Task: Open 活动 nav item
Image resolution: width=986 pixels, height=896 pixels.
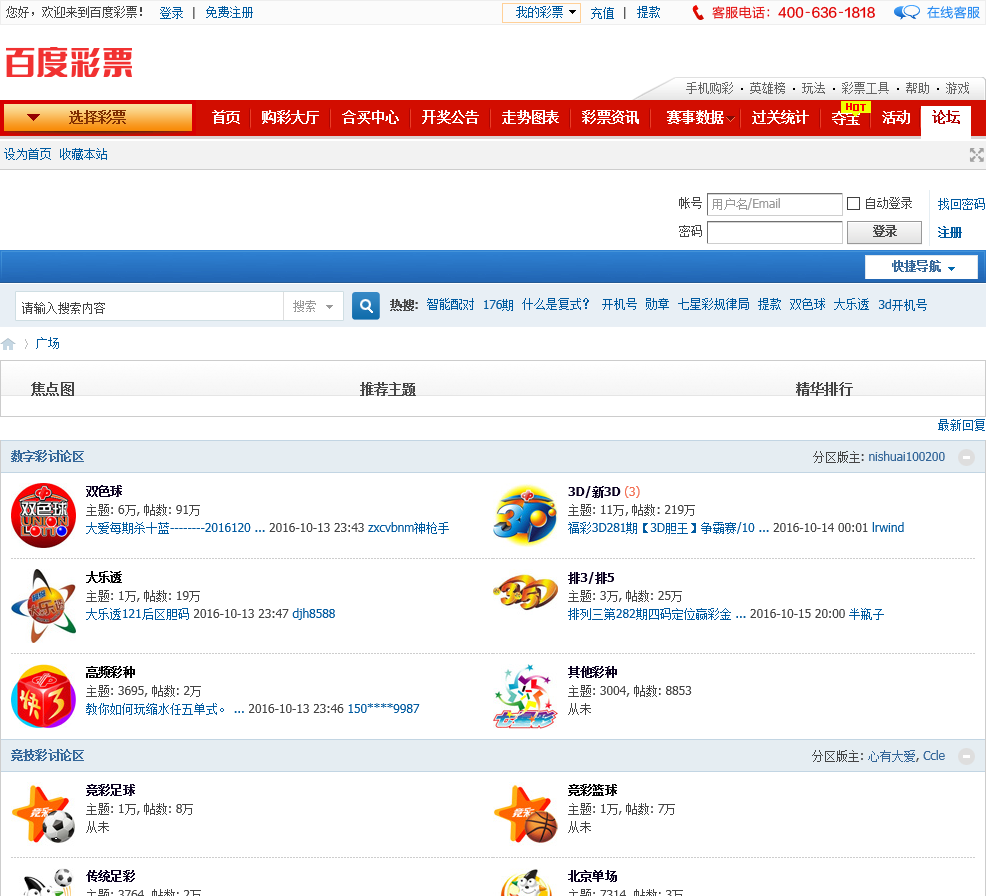Action: point(896,118)
